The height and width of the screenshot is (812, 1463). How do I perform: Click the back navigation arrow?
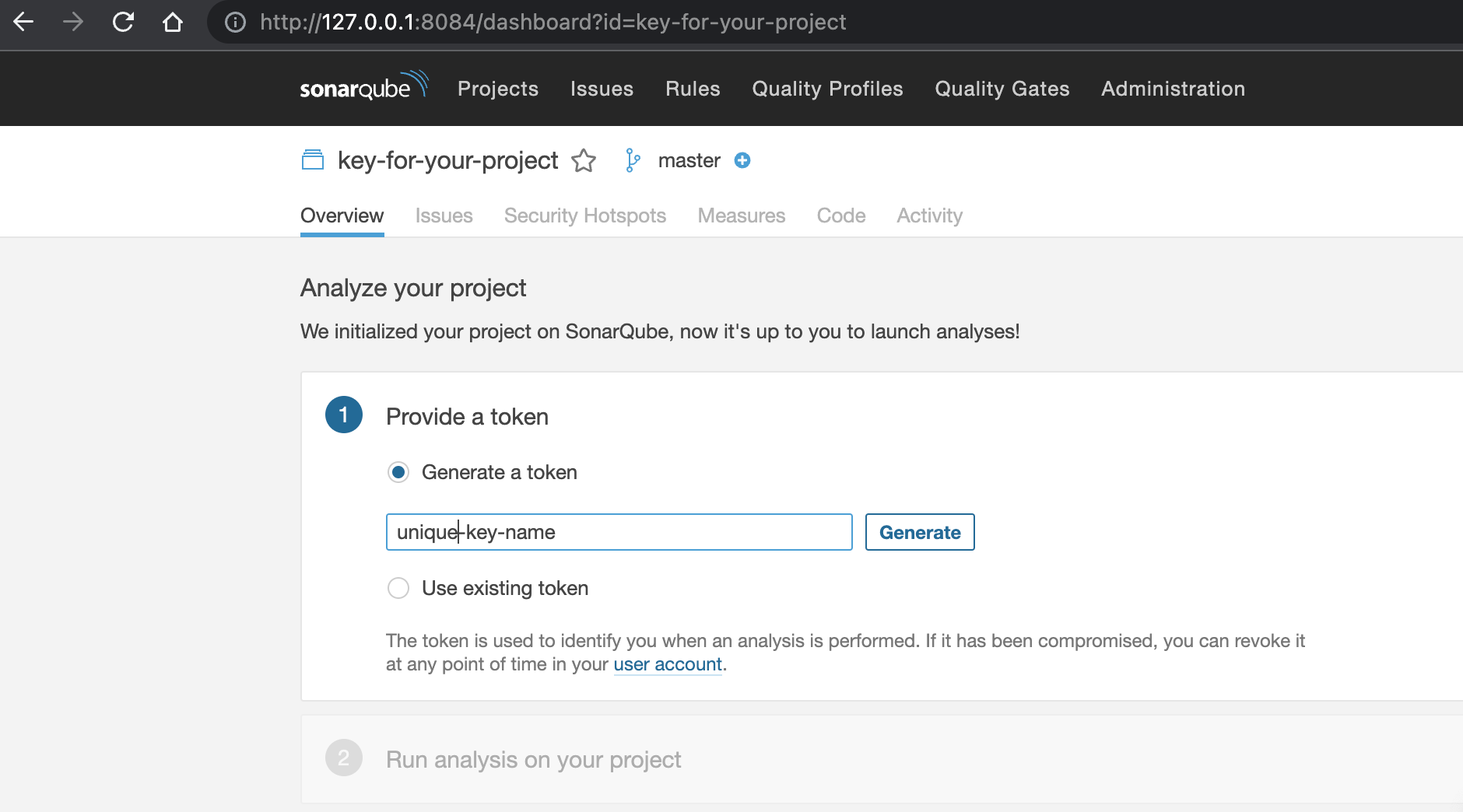(23, 23)
